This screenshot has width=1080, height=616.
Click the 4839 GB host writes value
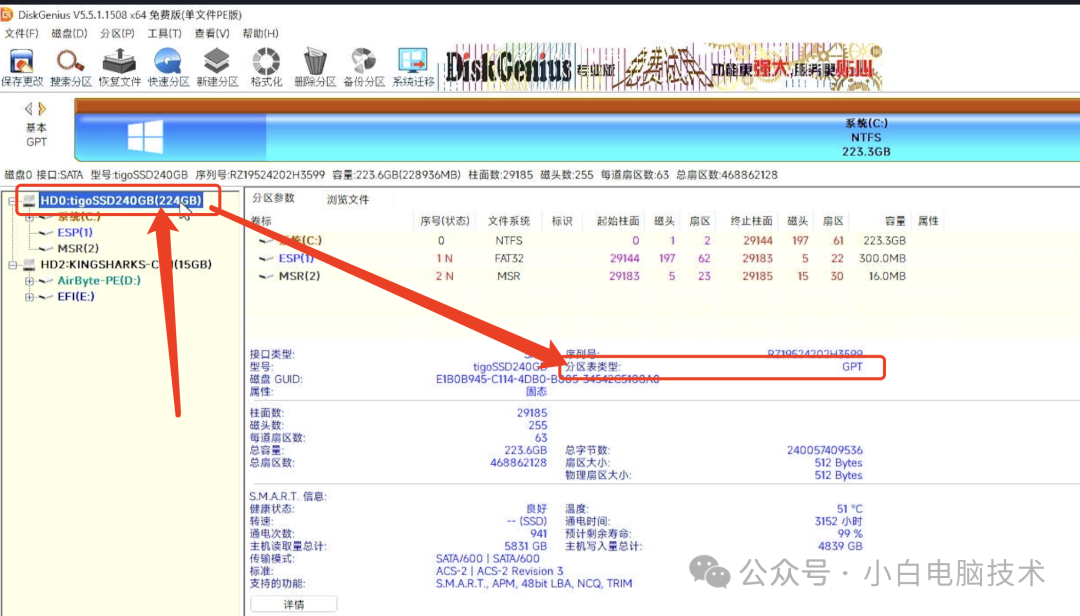click(x=840, y=546)
